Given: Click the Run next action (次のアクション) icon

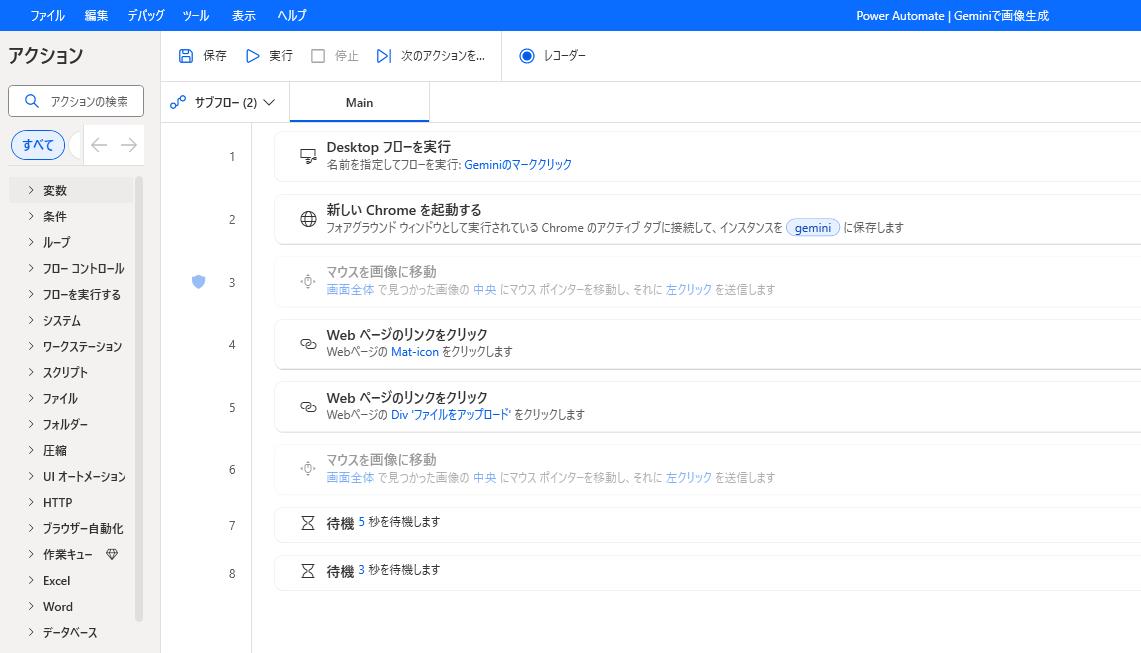Looking at the screenshot, I should (x=384, y=56).
